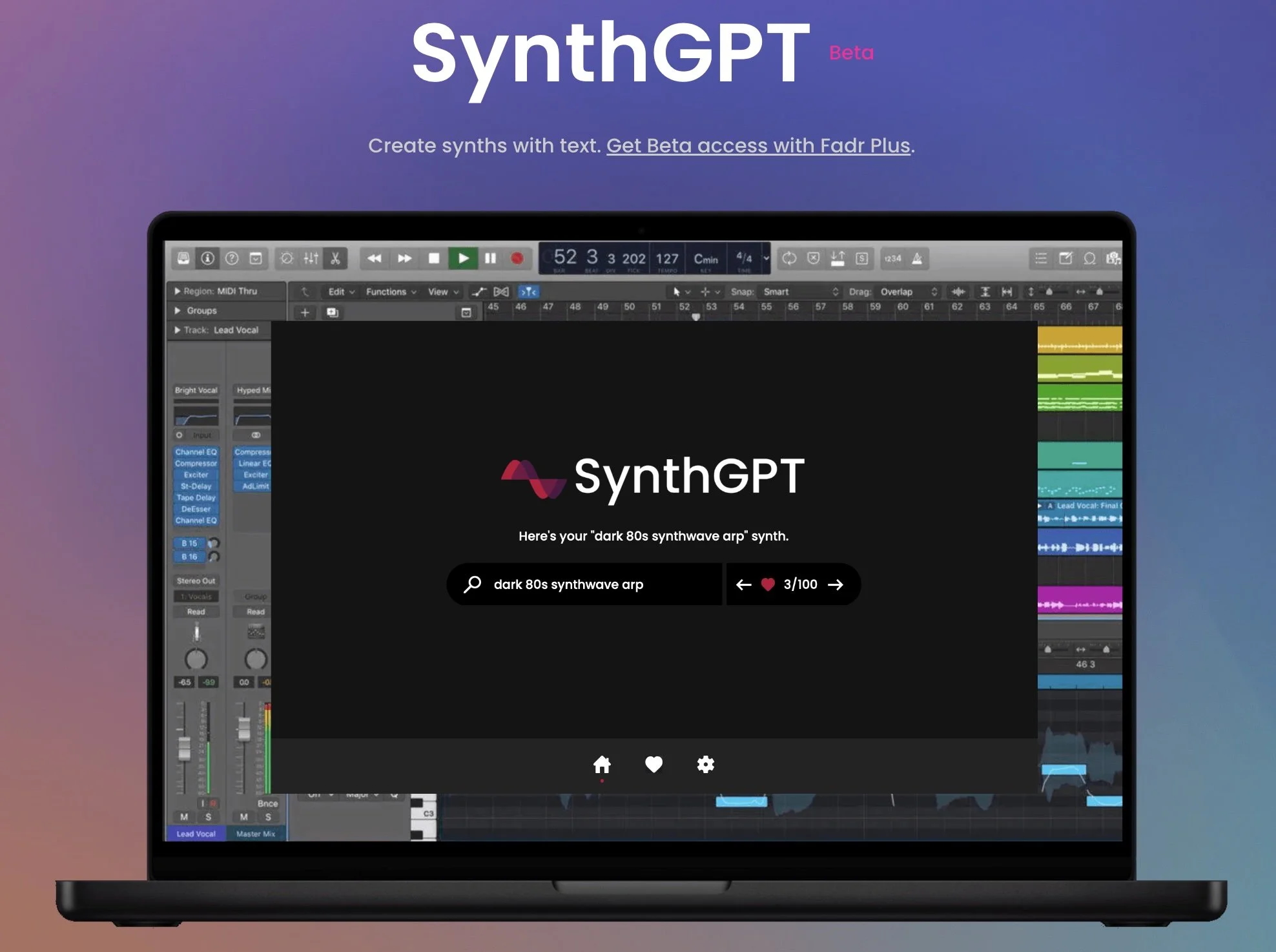This screenshot has width=1276, height=952.
Task: Open the Loop Browser icon
Action: click(x=1089, y=258)
